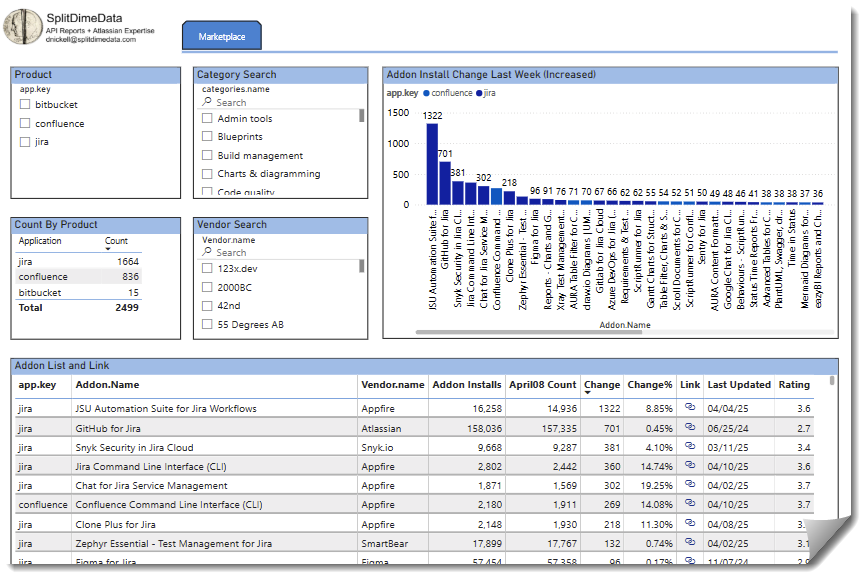Click the JSU Automation Suite for Jira Workflows cell

pyautogui.click(x=166, y=409)
